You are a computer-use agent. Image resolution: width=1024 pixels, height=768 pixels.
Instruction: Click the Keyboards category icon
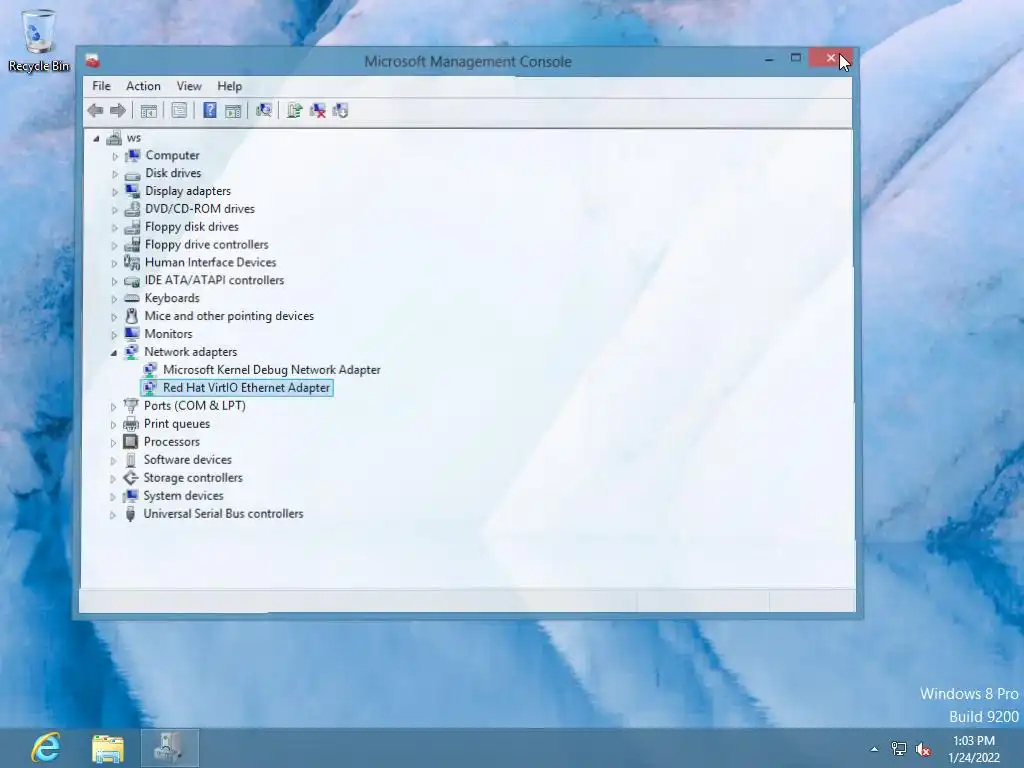click(x=132, y=298)
